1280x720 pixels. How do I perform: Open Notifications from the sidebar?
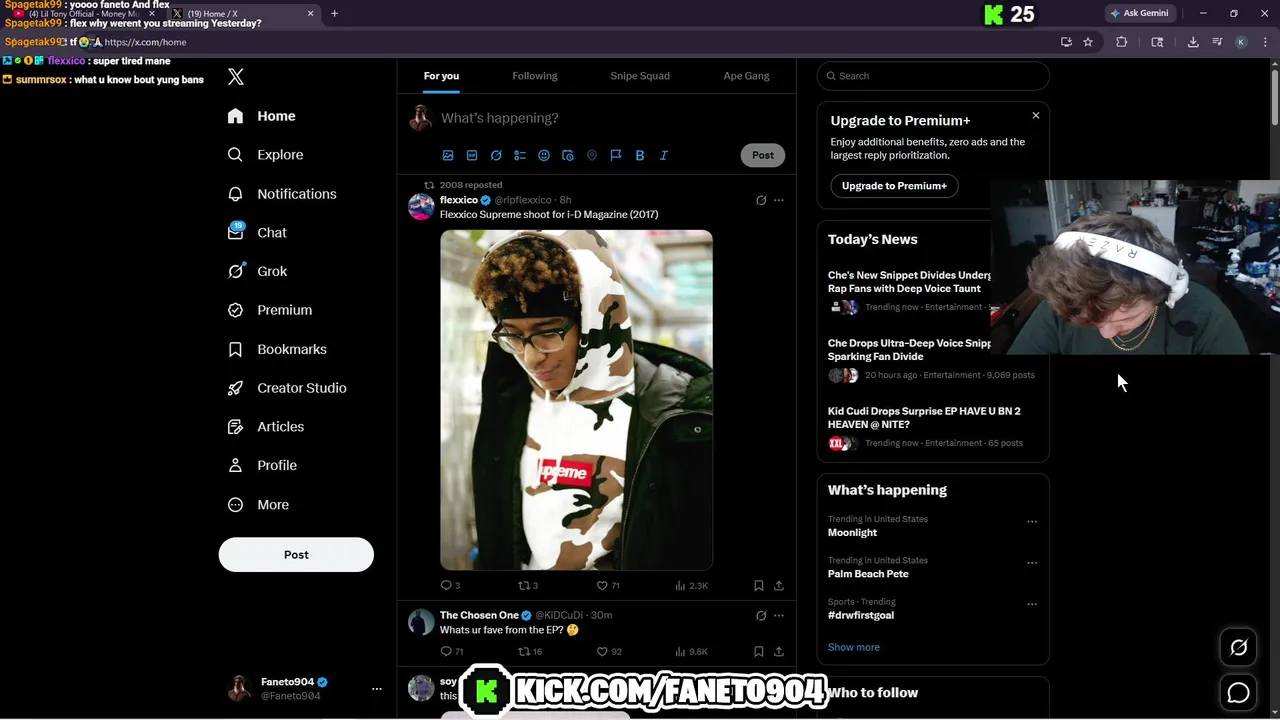pyautogui.click(x=282, y=194)
